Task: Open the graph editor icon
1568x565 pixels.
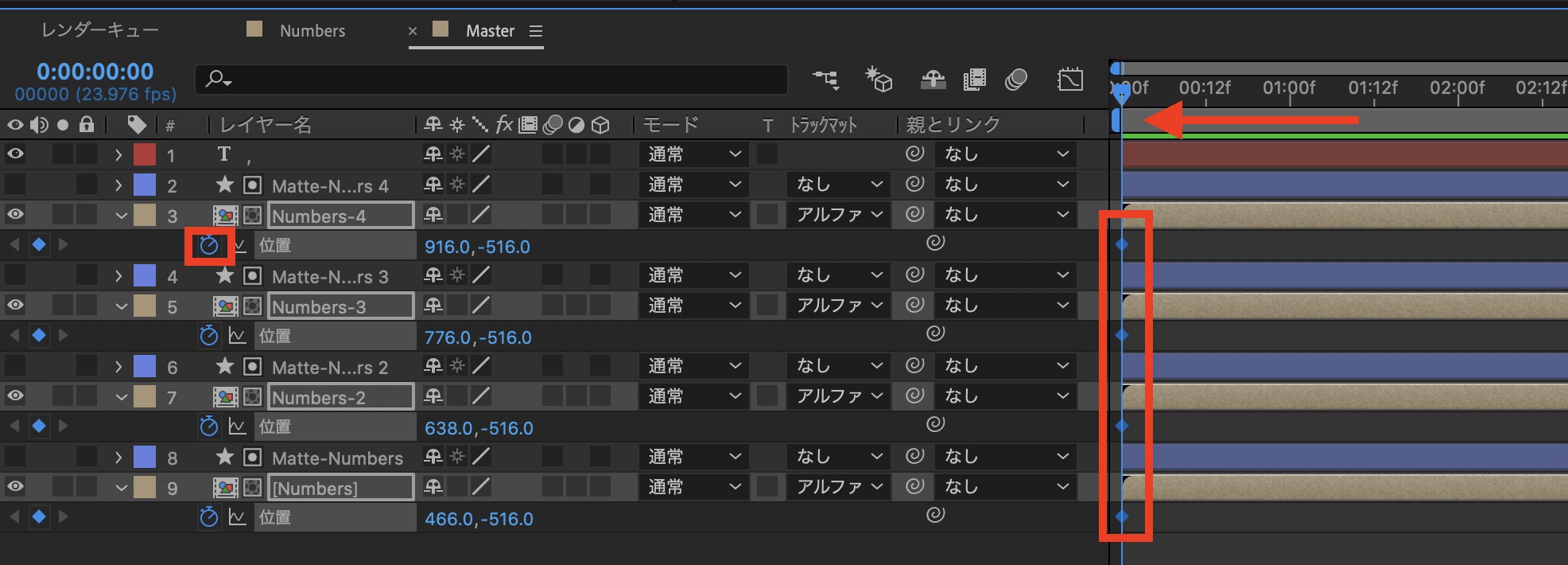Action: click(x=1070, y=80)
